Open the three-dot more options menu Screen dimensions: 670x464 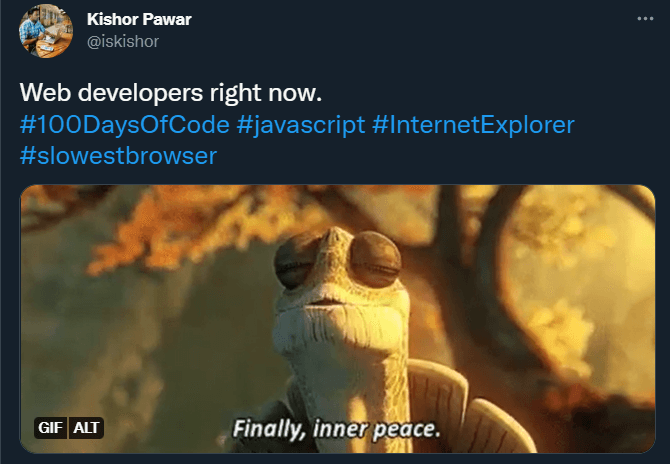645,18
